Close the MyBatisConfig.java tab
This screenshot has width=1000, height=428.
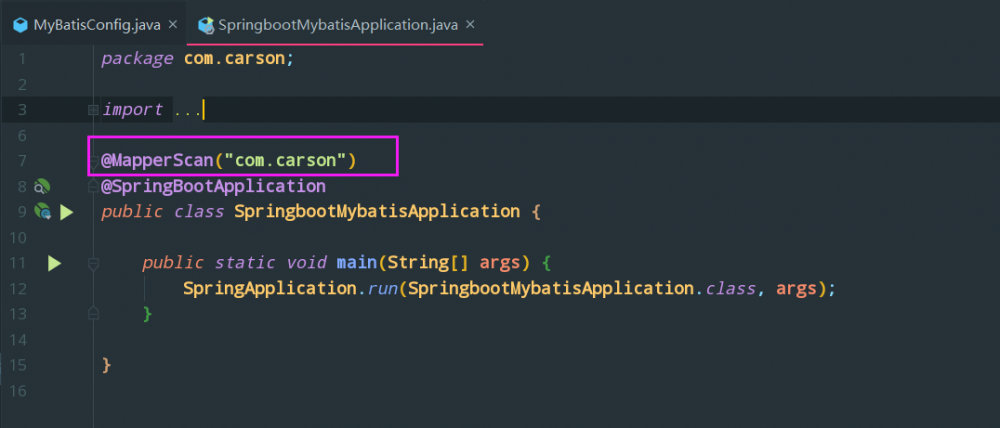pyautogui.click(x=172, y=25)
